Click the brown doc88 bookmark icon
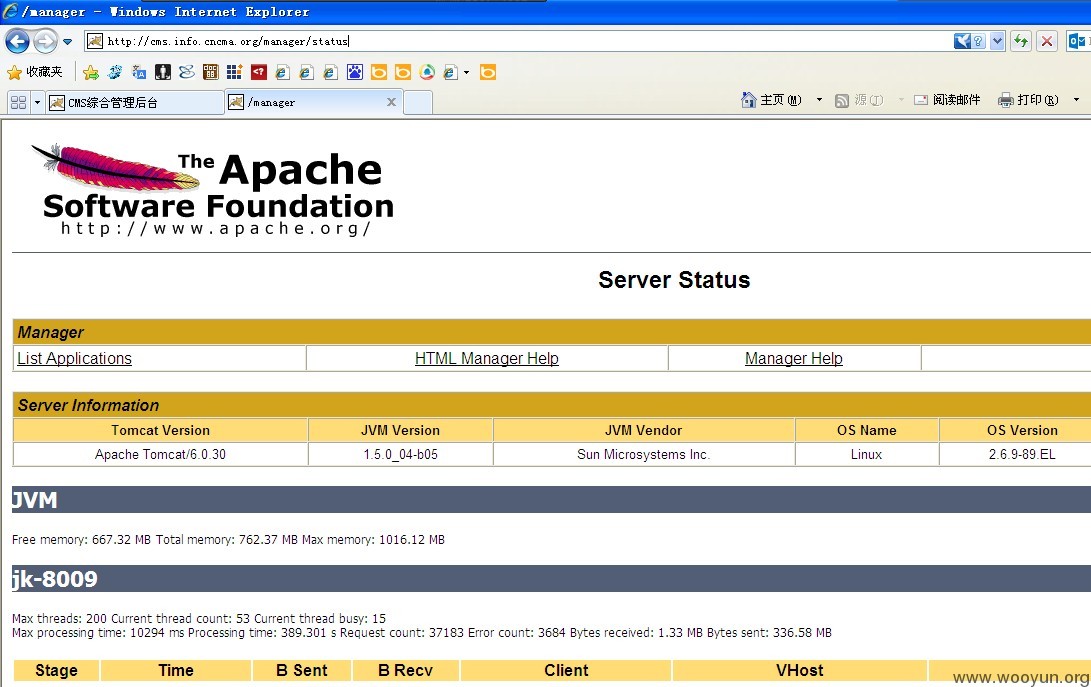 click(x=211, y=72)
